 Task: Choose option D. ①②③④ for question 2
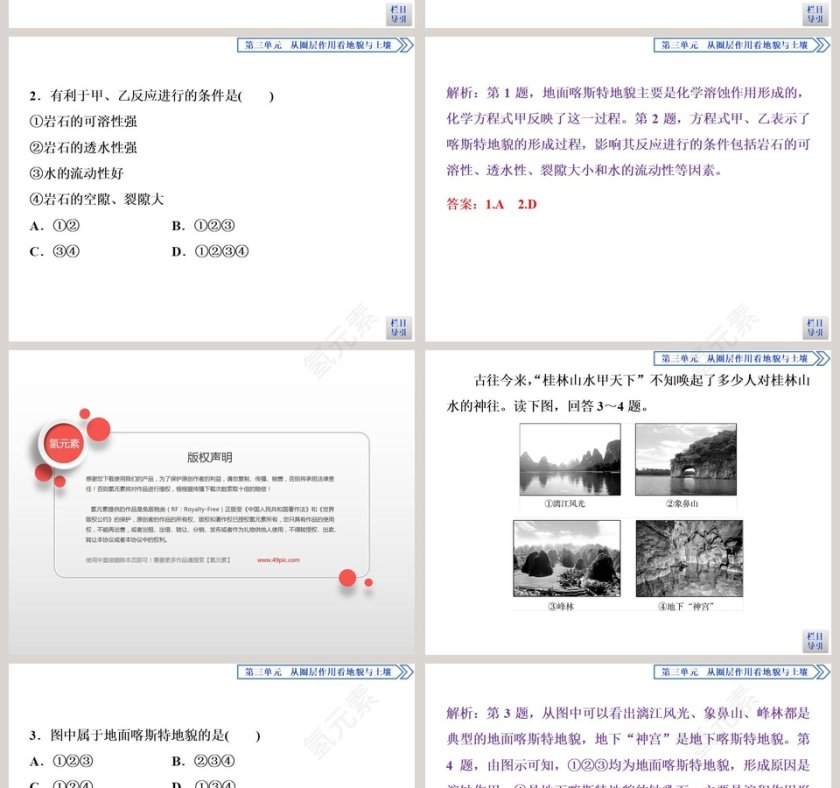(210, 252)
